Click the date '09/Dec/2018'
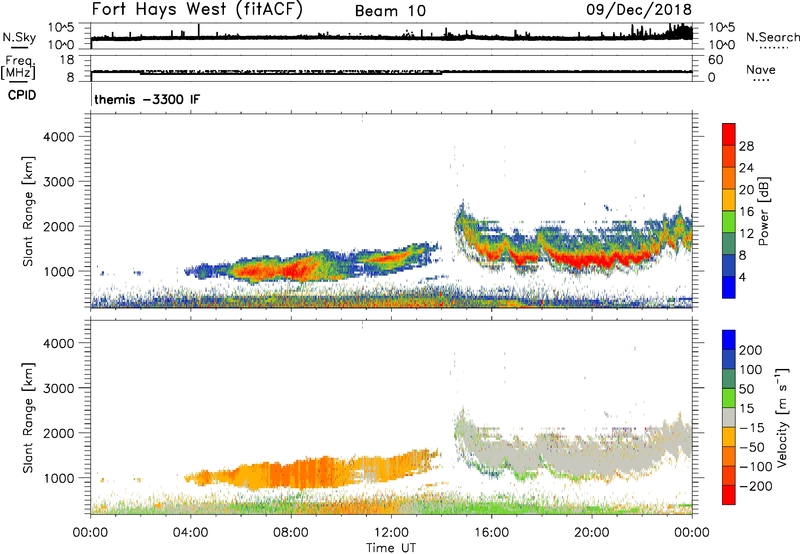This screenshot has width=800, height=554. point(639,10)
